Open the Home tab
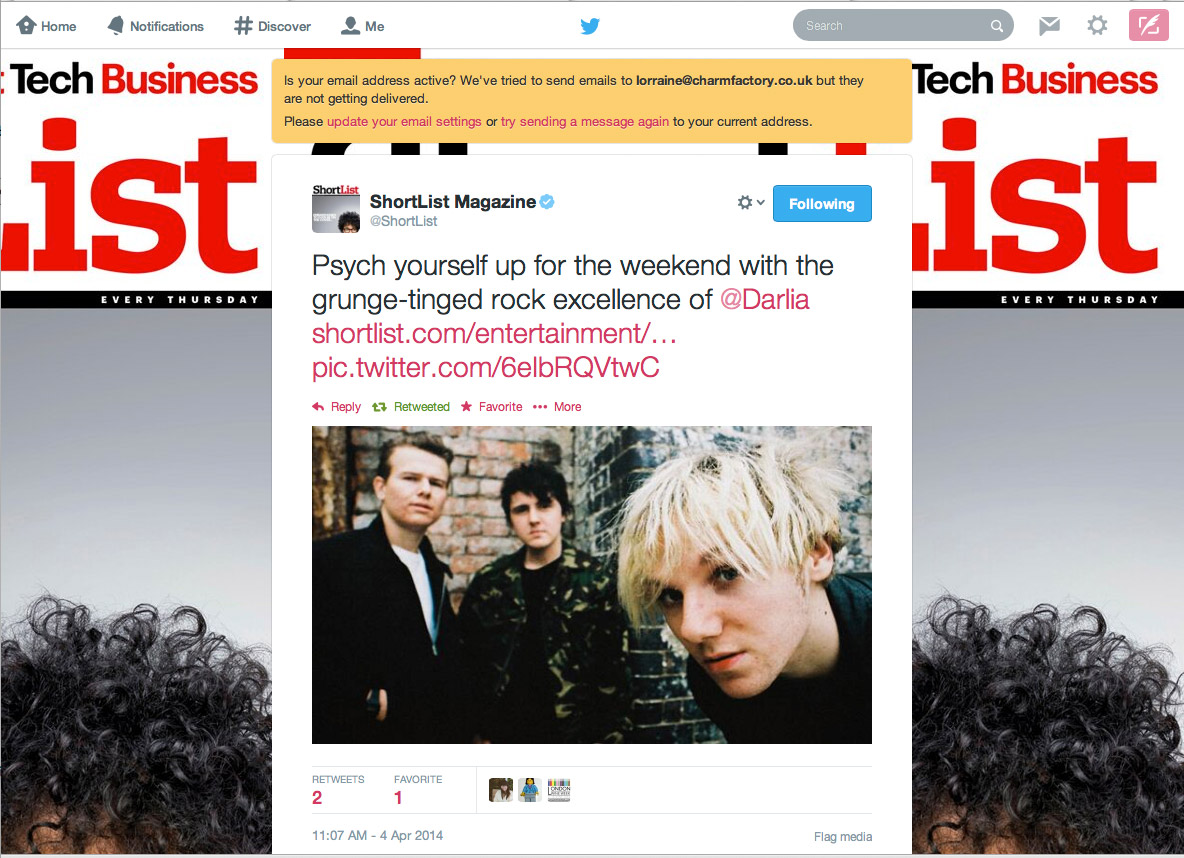The height and width of the screenshot is (858, 1184). pyautogui.click(x=46, y=26)
